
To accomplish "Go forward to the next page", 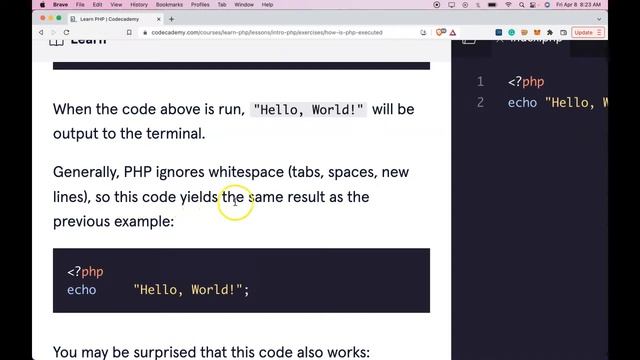I will tap(53, 32).
